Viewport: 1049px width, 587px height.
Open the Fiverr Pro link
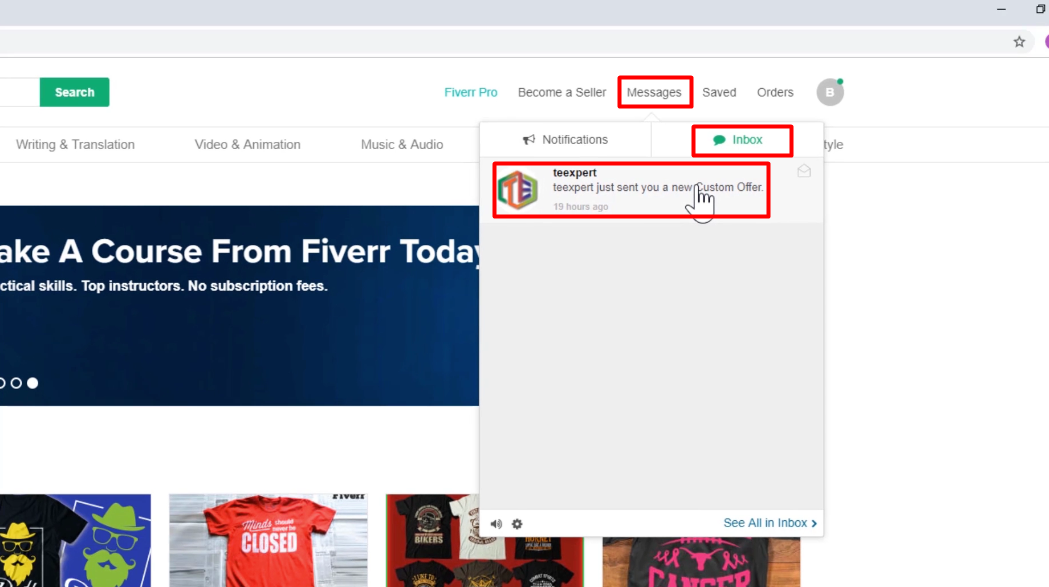click(470, 91)
